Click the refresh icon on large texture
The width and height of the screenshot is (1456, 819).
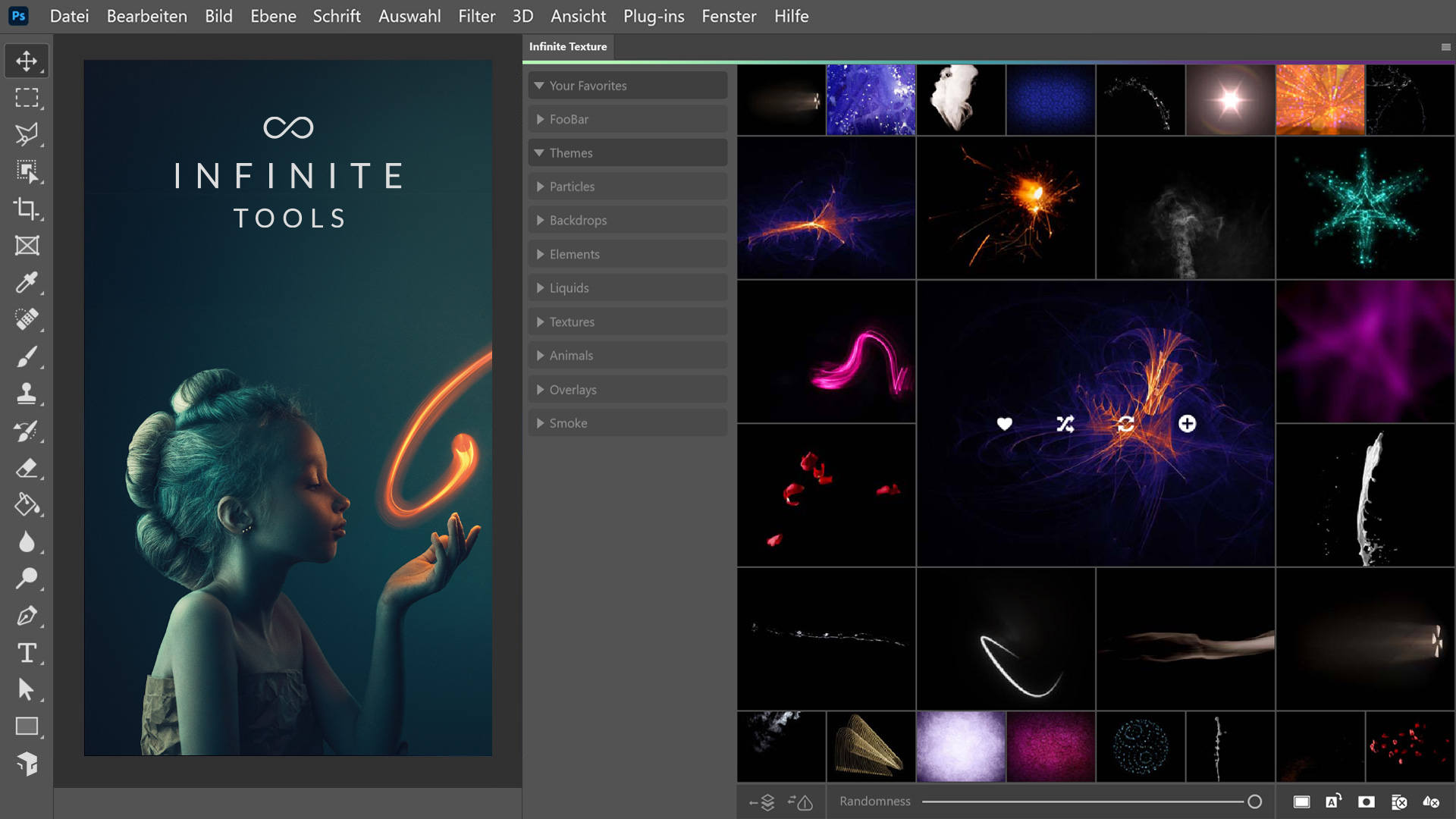tap(1126, 424)
